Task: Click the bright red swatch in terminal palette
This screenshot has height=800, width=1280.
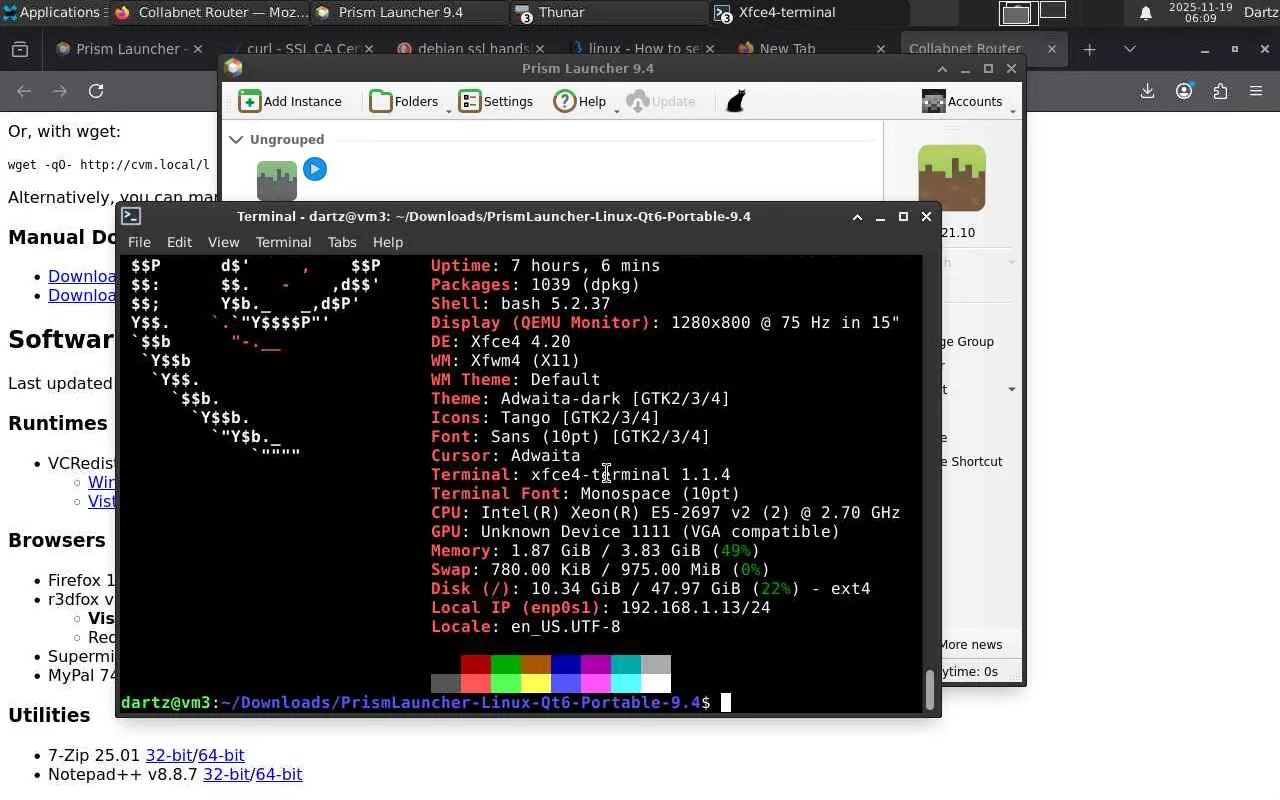Action: (x=476, y=683)
